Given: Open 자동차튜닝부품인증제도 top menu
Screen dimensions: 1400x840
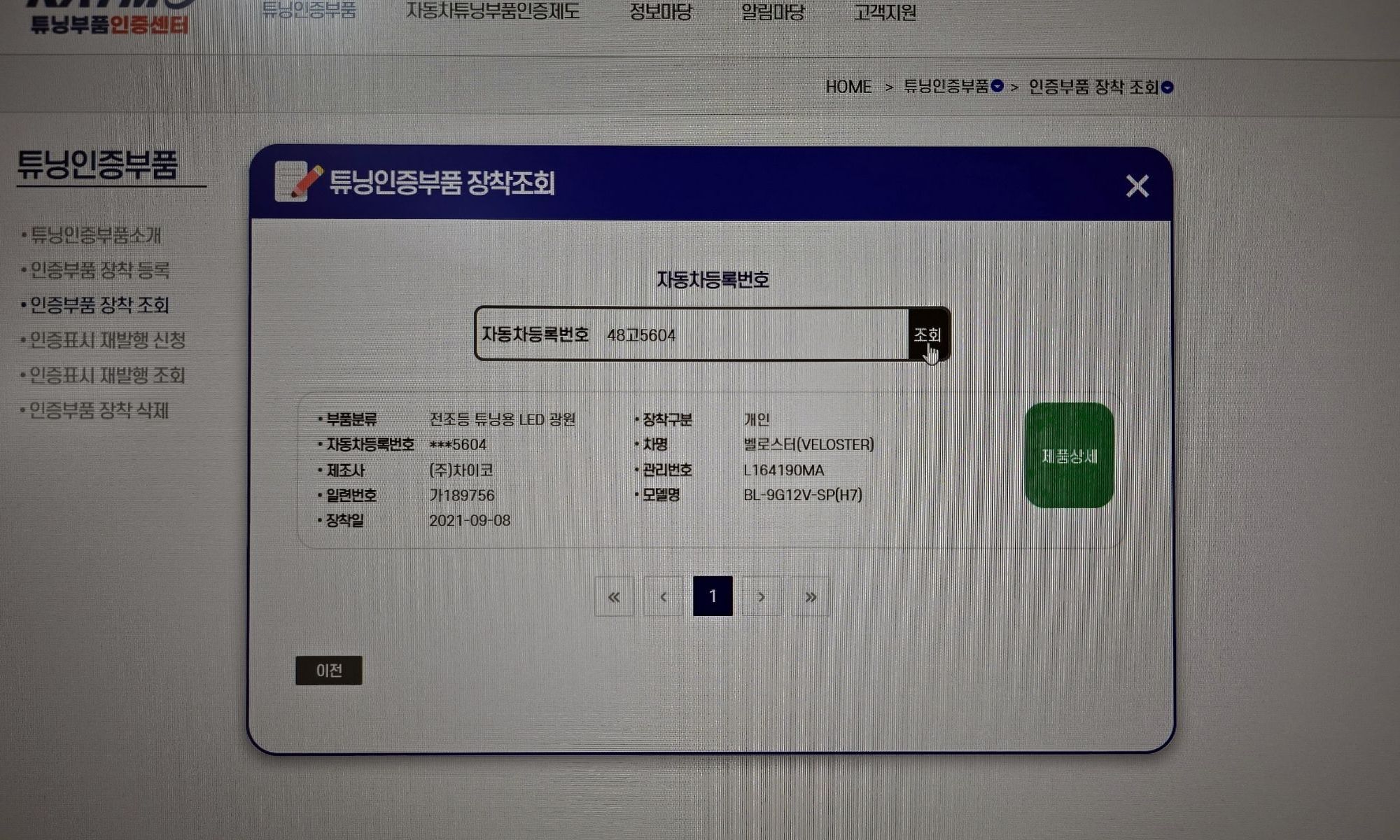Looking at the screenshot, I should [x=493, y=11].
